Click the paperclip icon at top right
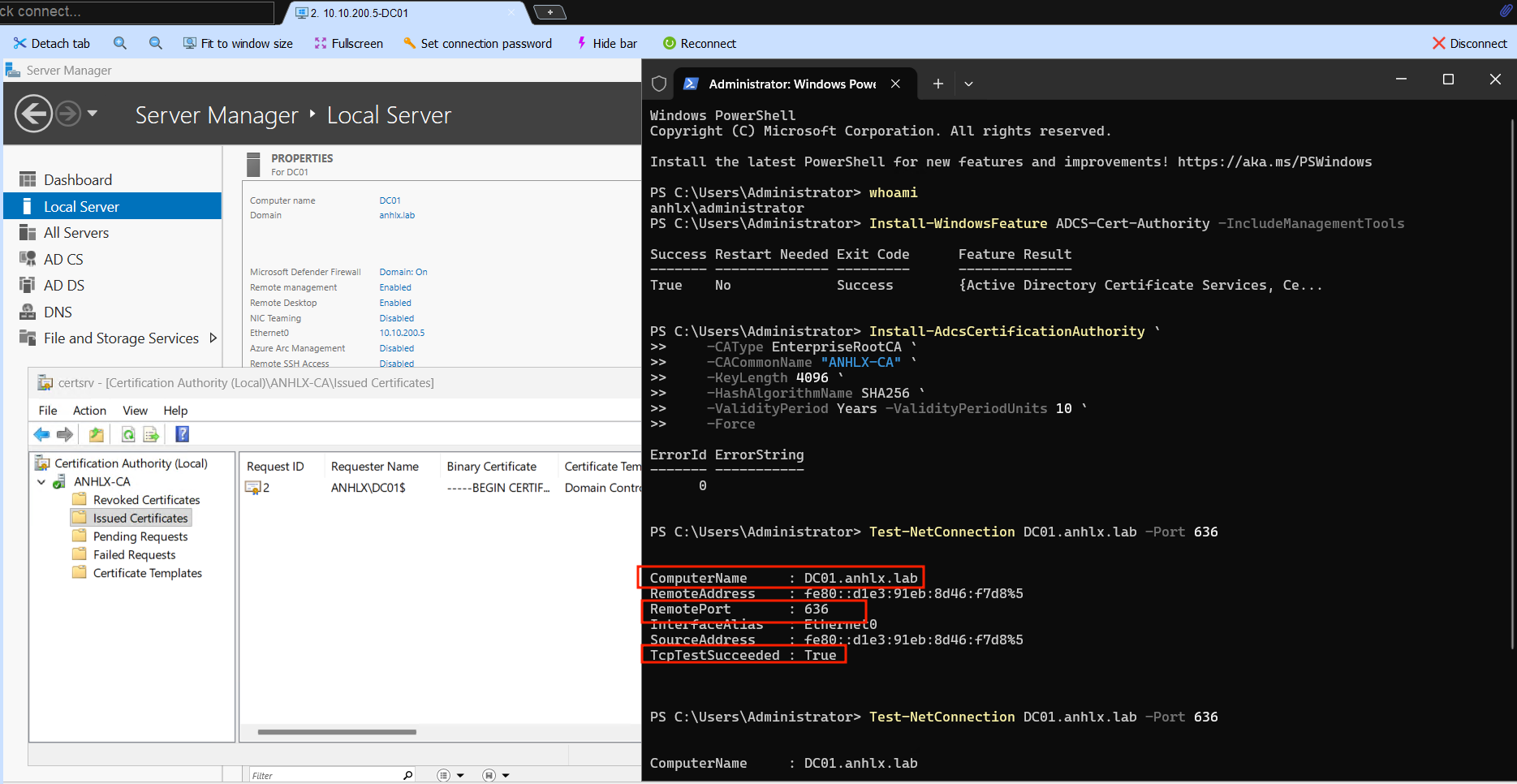Image resolution: width=1517 pixels, height=784 pixels. pyautogui.click(x=1506, y=11)
